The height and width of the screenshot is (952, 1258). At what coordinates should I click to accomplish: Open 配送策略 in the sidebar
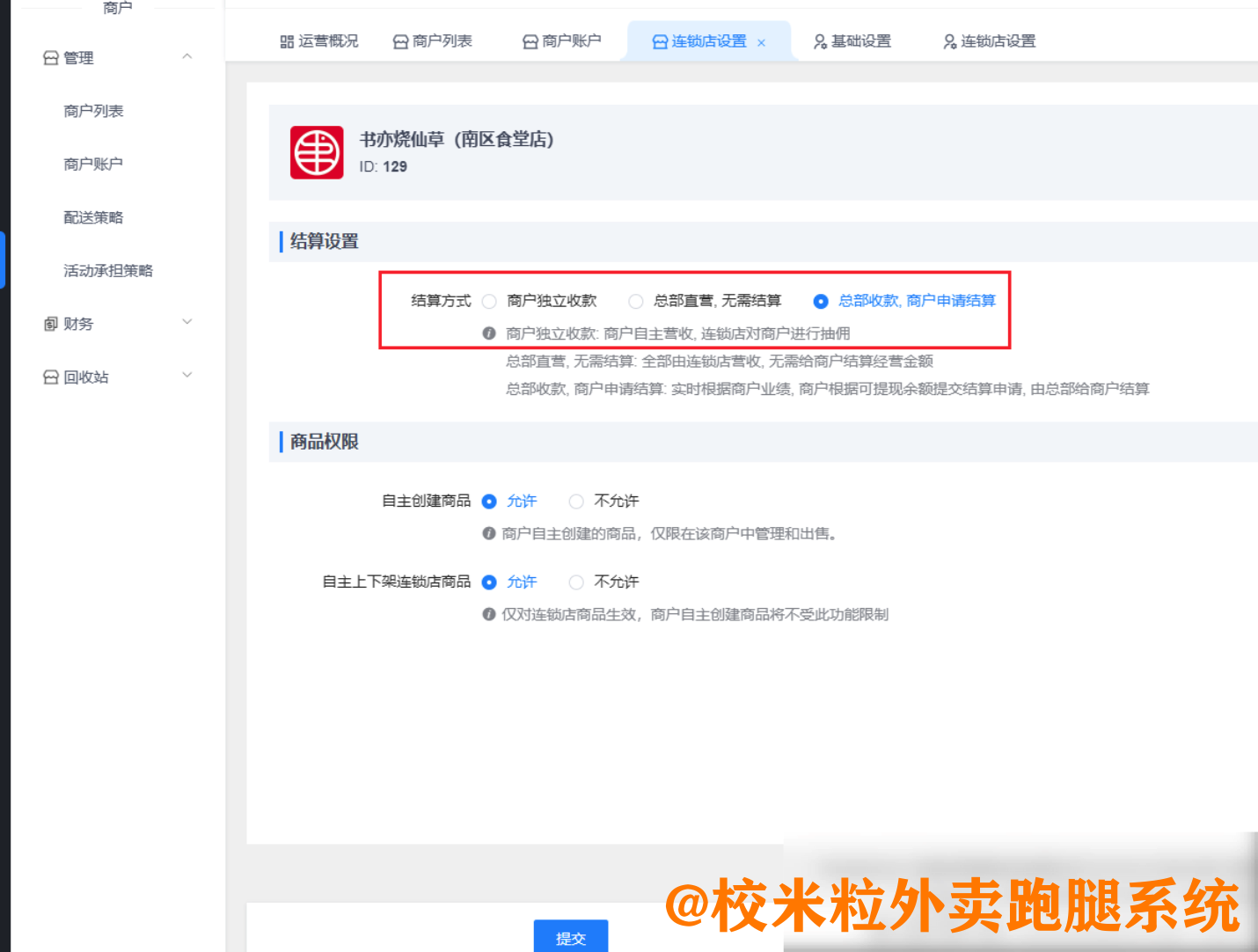(x=93, y=217)
